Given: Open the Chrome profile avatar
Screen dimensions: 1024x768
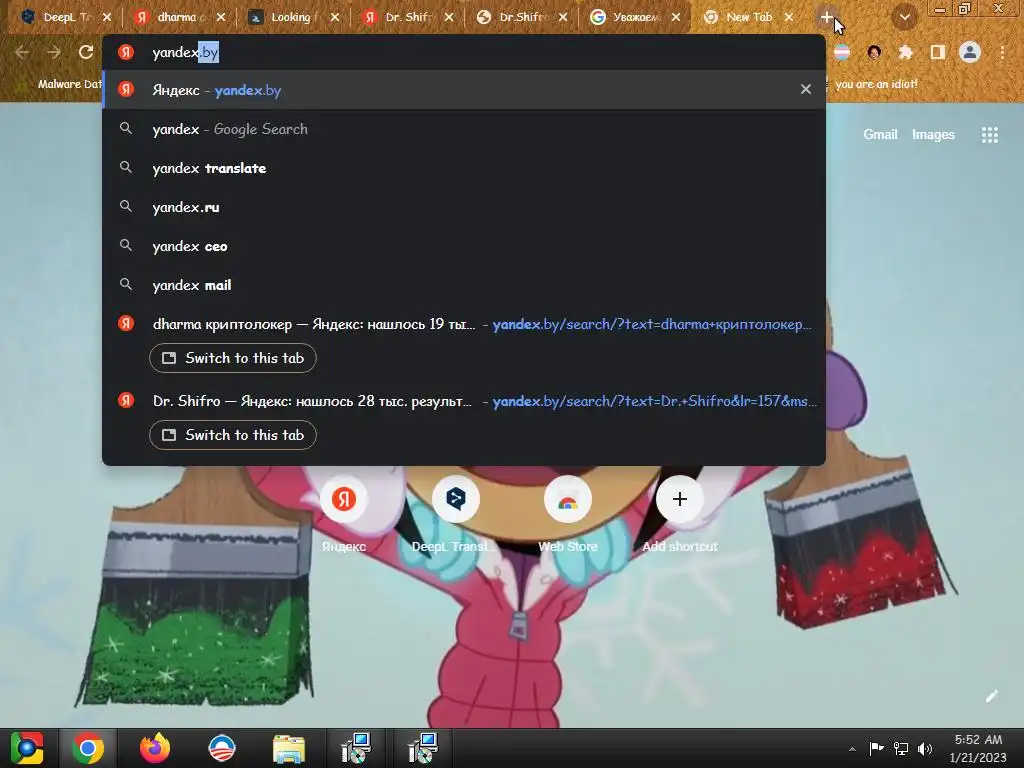Looking at the screenshot, I should click(970, 52).
